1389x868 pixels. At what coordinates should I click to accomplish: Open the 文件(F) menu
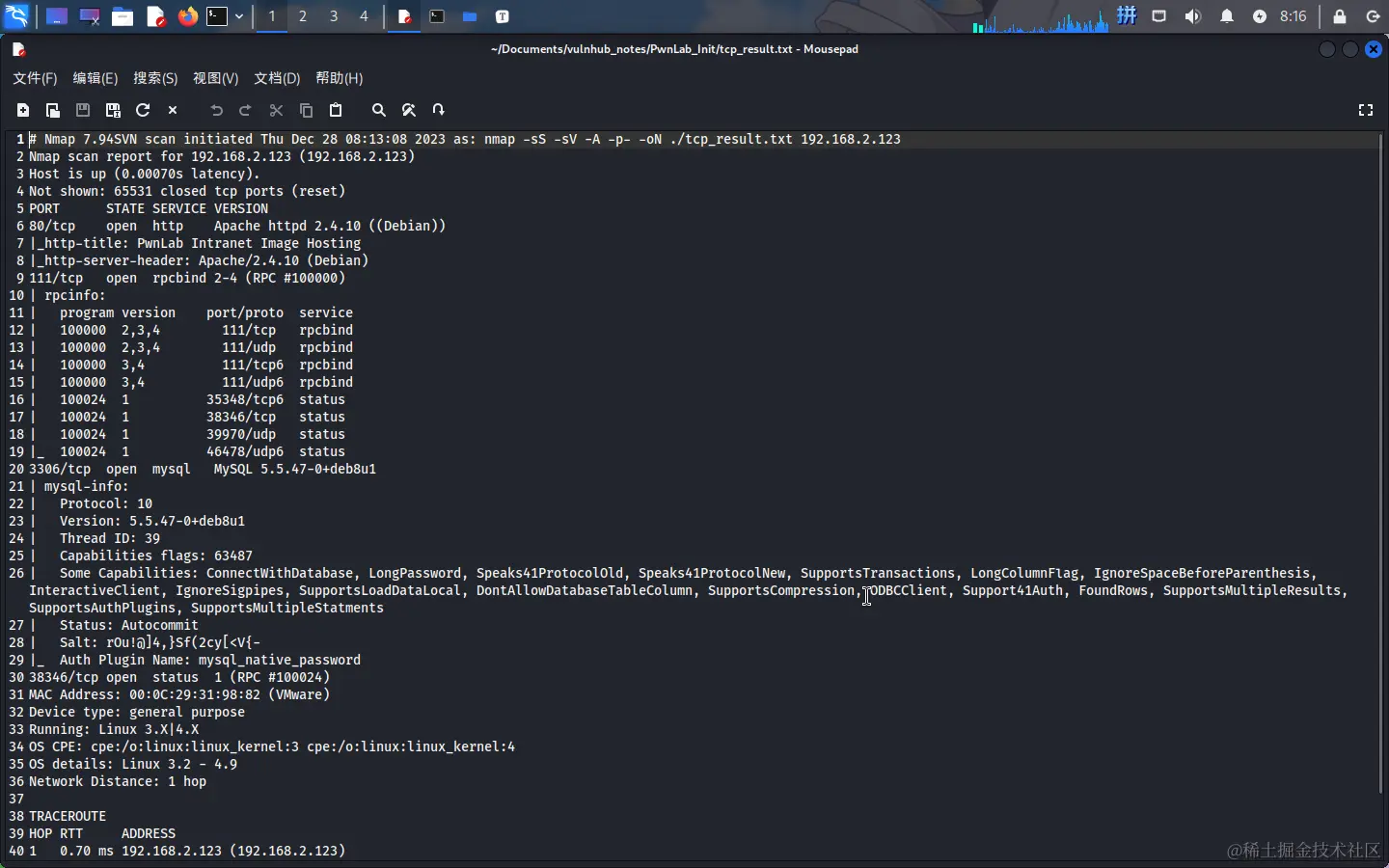(35, 78)
